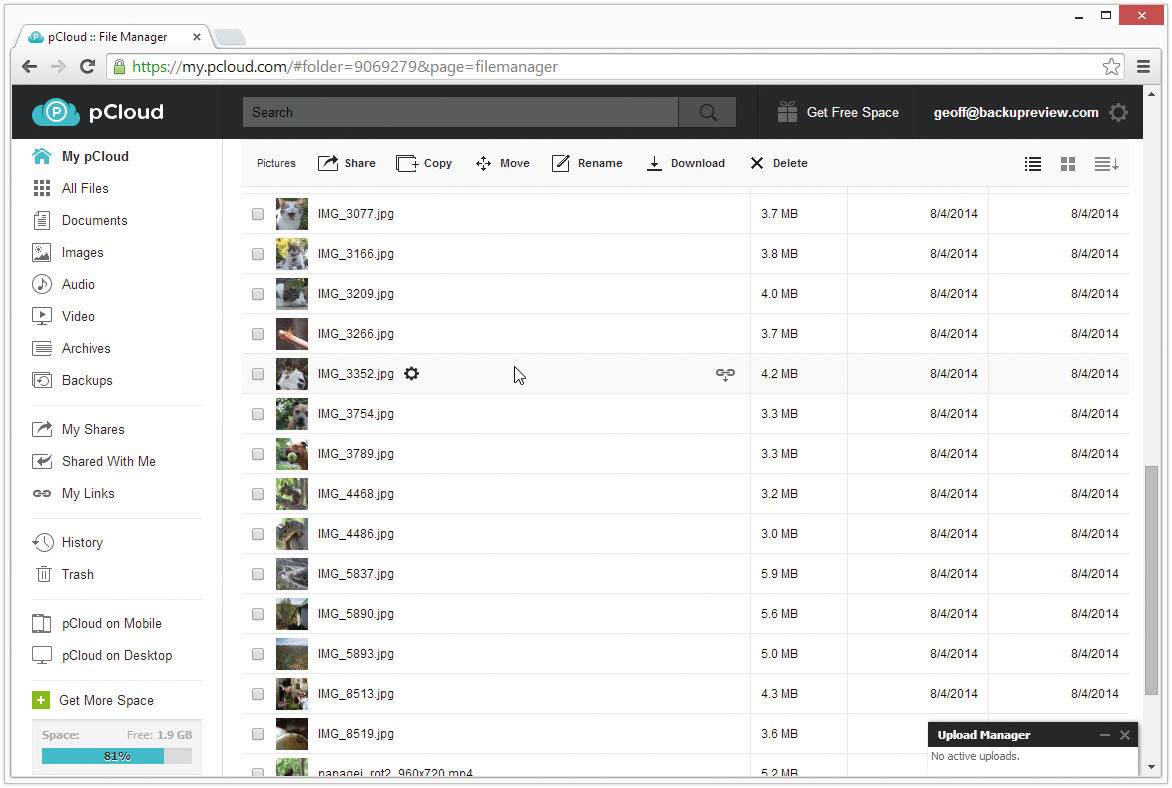Tick the checkbox for IMG_3077.jpg
This screenshot has width=1172, height=788.
pos(258,214)
